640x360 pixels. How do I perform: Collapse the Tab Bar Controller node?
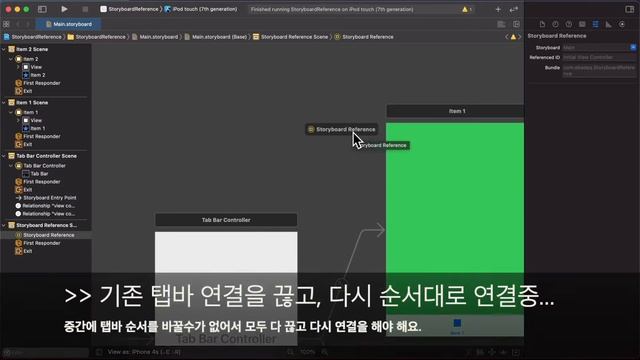(11, 166)
